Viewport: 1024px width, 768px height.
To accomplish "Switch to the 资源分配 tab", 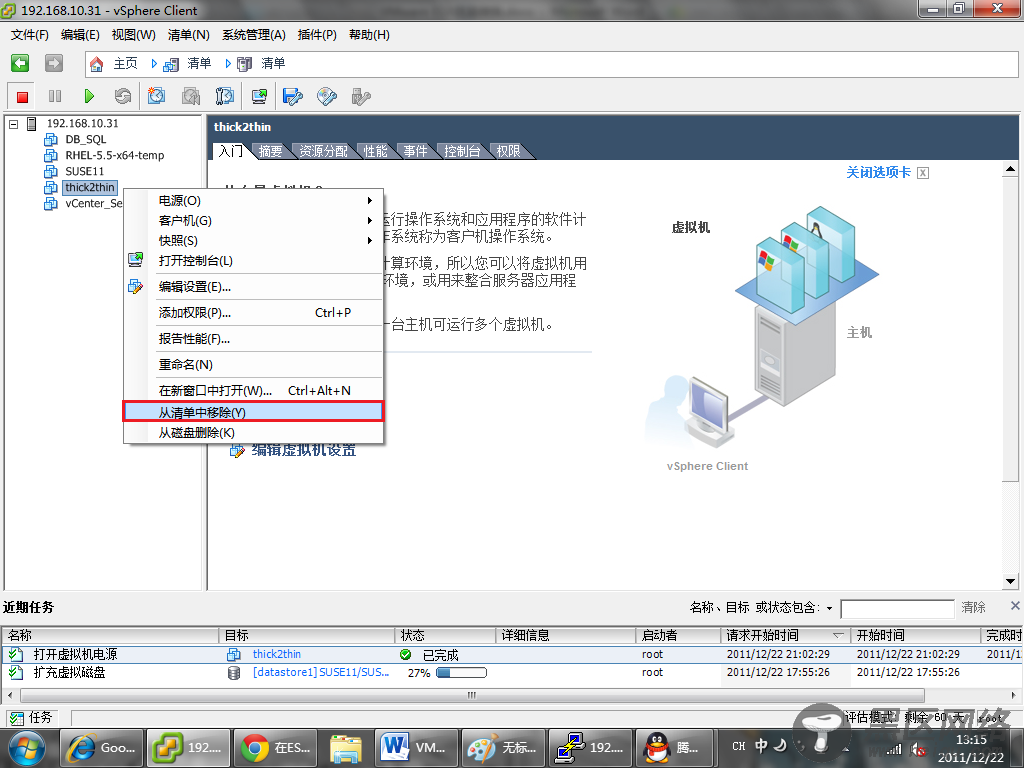I will click(323, 151).
